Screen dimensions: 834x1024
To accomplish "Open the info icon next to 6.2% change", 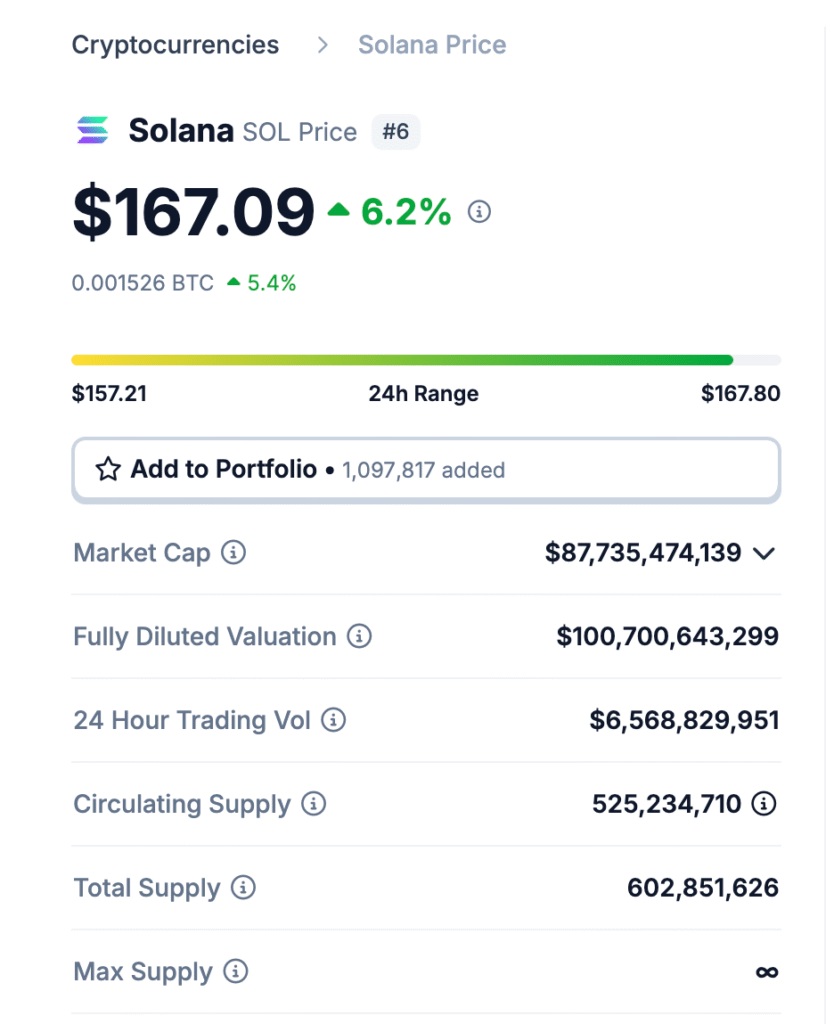I will pos(479,212).
